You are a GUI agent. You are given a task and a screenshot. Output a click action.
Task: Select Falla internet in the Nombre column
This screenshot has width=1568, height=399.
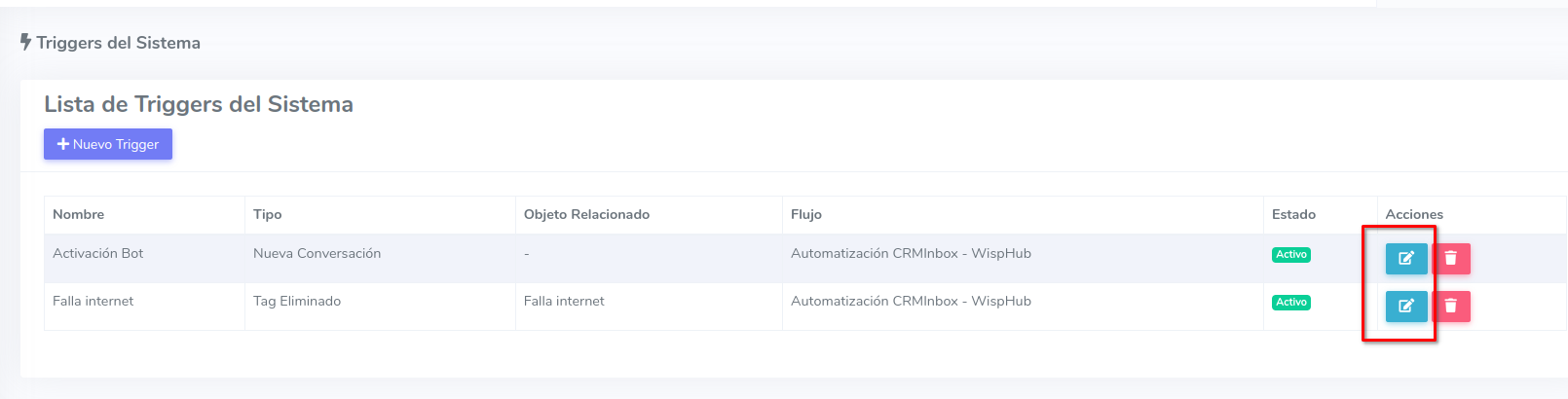click(x=93, y=301)
